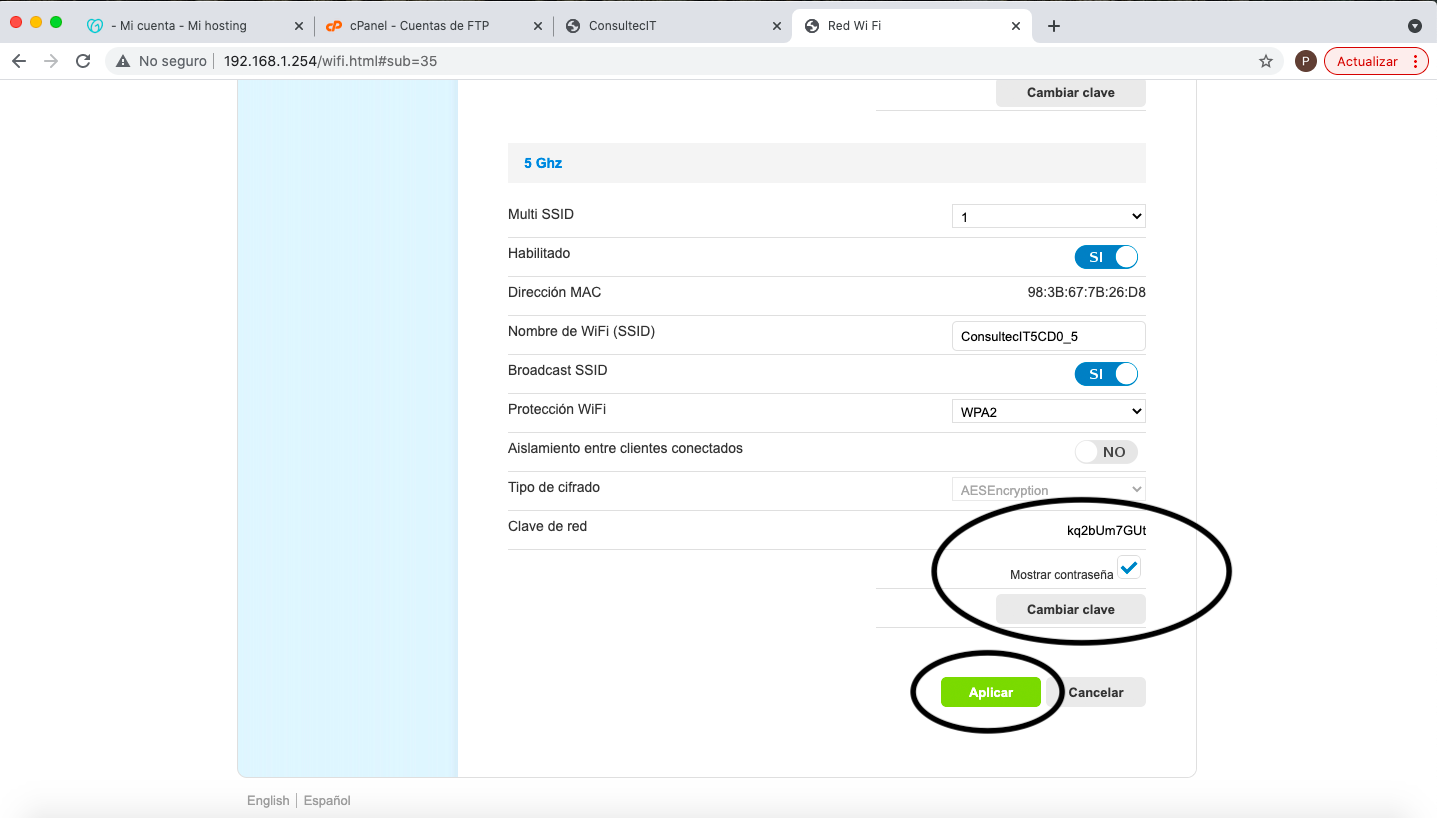Click the browser back arrow

tap(19, 61)
